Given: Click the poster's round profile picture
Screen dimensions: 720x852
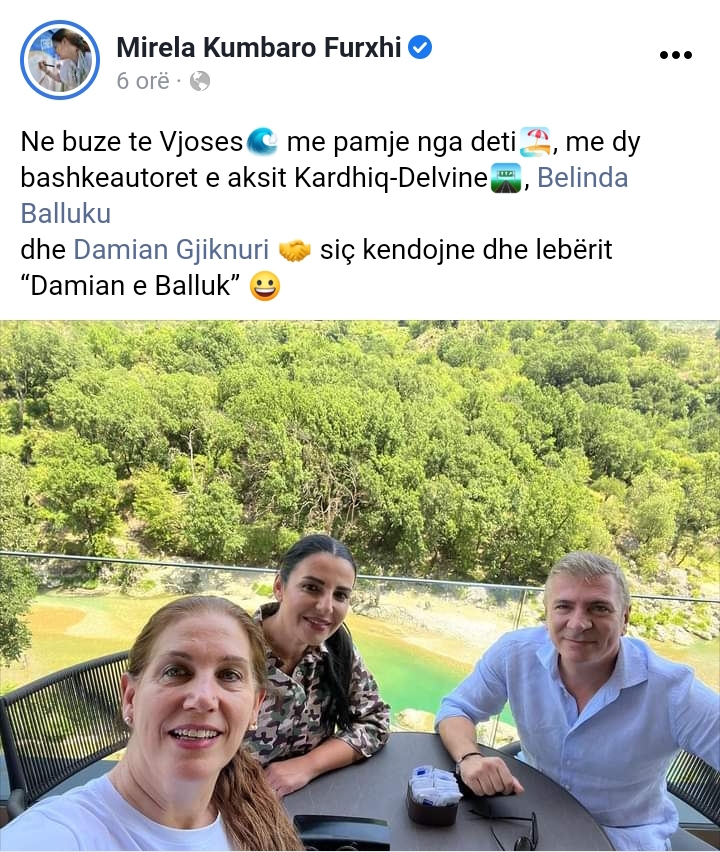Looking at the screenshot, I should coord(60,60).
